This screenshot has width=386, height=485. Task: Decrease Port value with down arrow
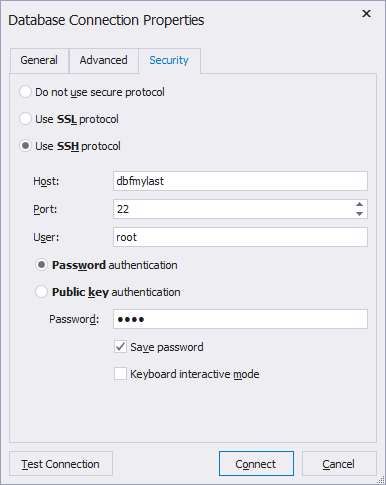359,214
